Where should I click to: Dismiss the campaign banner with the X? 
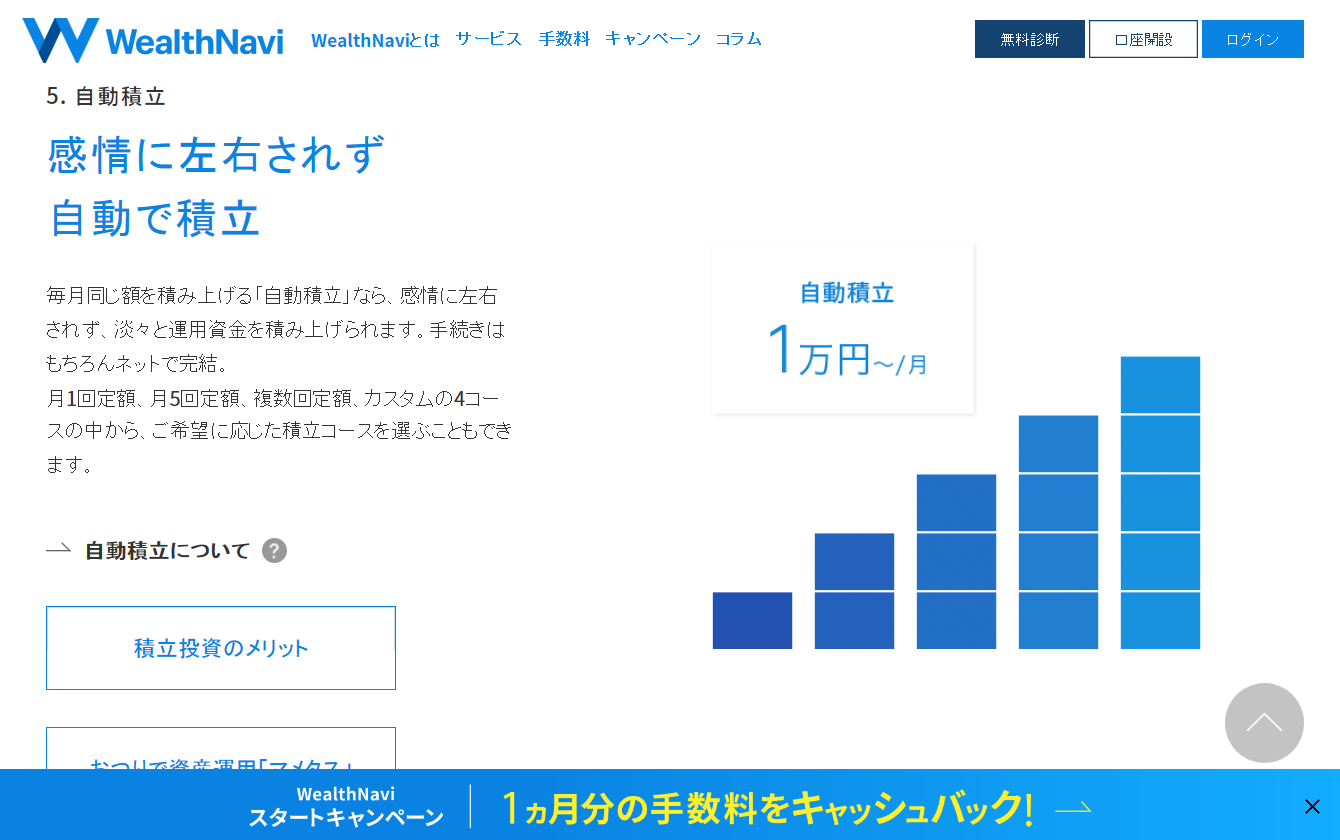[x=1312, y=806]
